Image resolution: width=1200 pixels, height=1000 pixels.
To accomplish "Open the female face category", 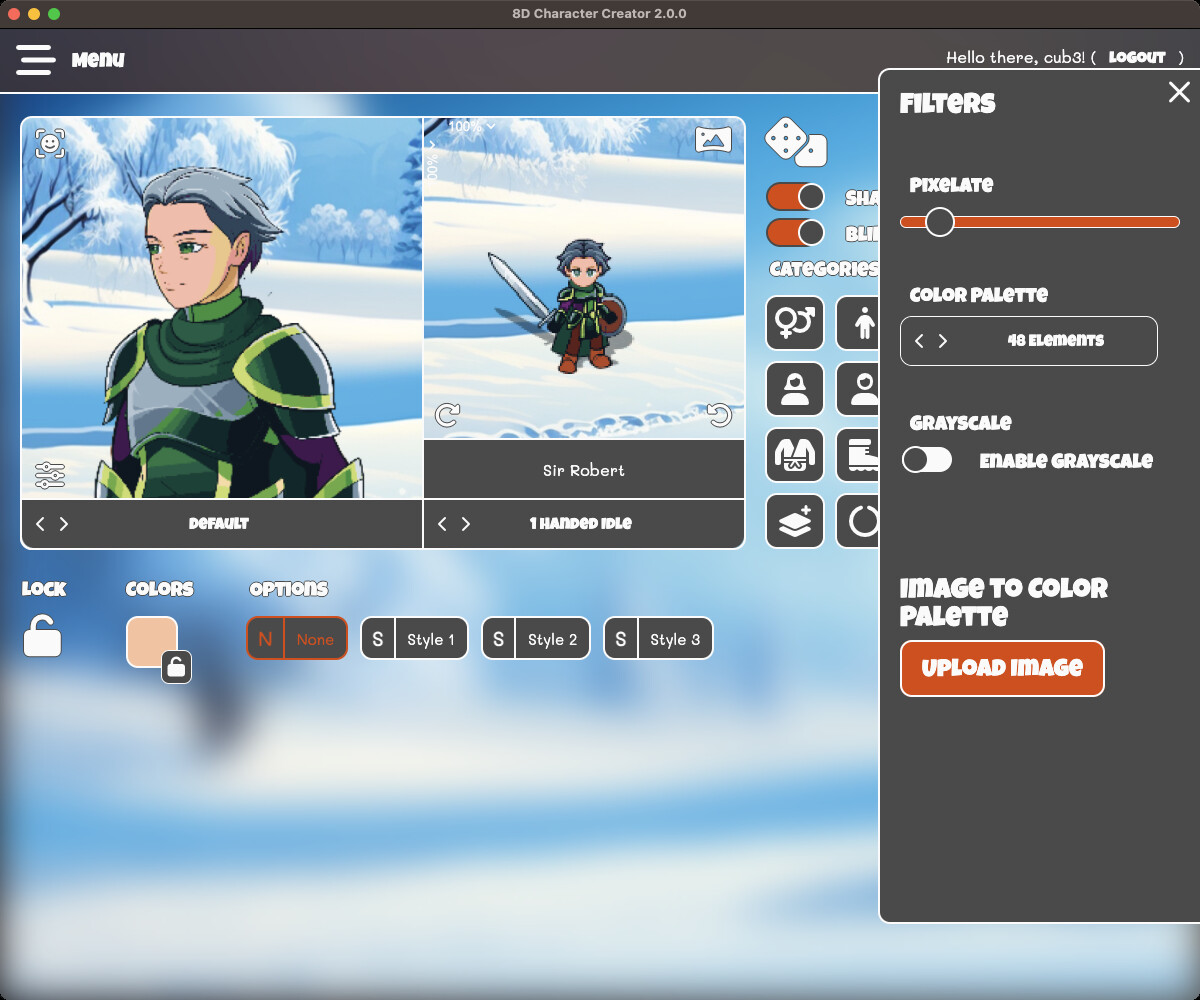I will [795, 389].
